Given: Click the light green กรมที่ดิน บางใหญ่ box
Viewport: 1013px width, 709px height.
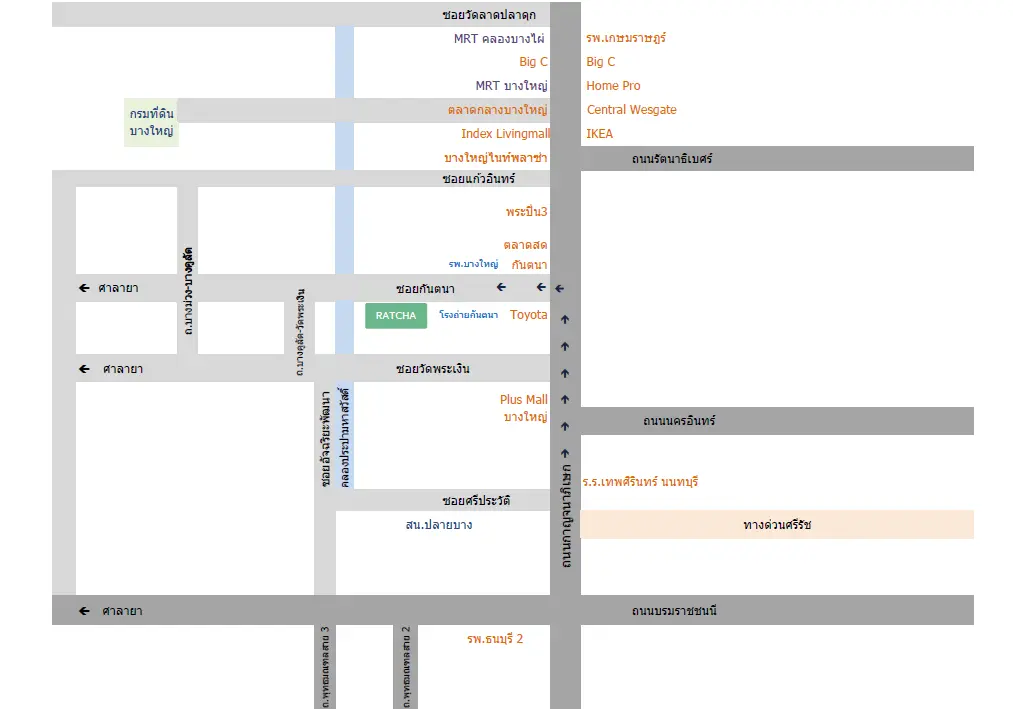Looking at the screenshot, I should (x=152, y=123).
